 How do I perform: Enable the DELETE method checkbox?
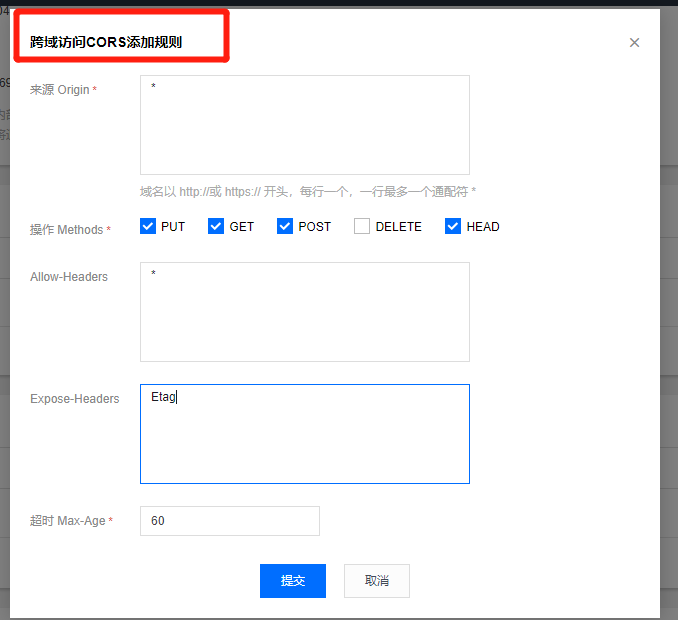pos(362,226)
